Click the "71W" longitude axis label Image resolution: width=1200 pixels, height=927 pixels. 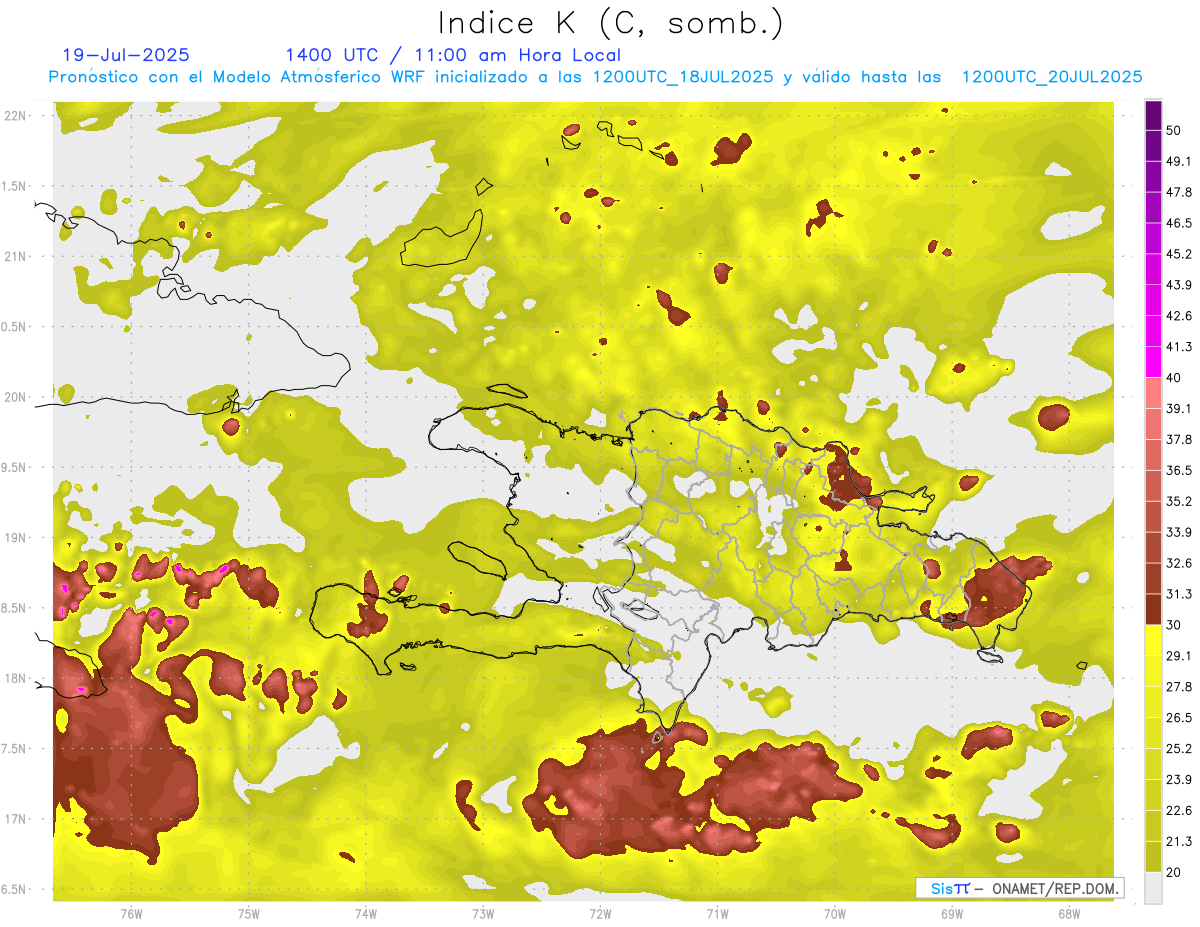click(717, 914)
